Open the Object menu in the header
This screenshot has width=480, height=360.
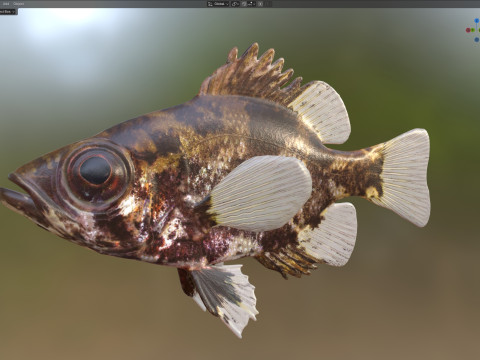[18, 4]
